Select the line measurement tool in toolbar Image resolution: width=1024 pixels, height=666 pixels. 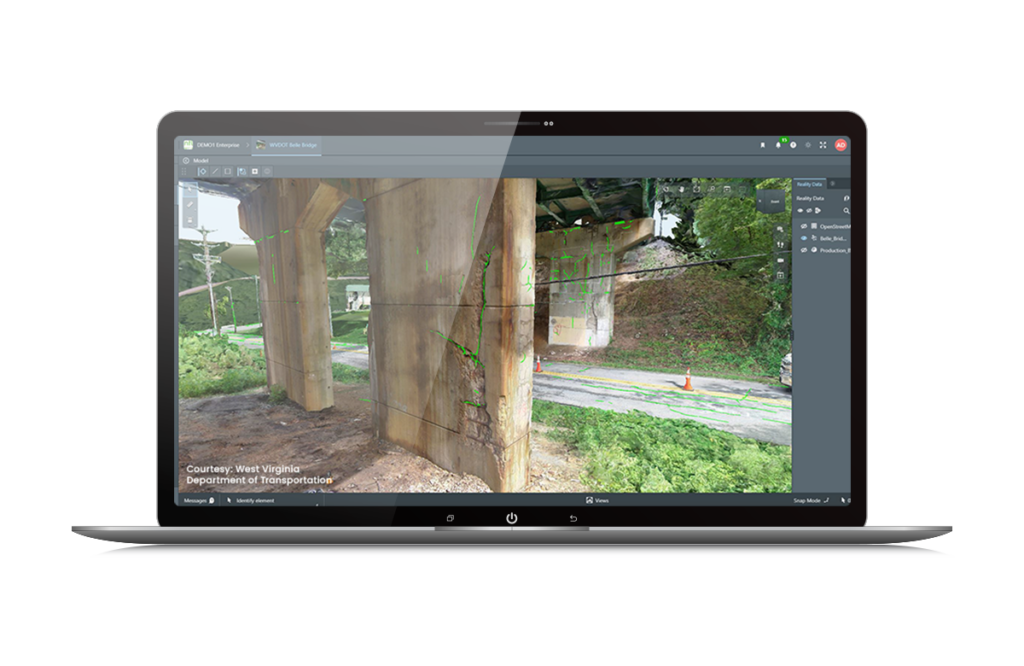tap(215, 172)
